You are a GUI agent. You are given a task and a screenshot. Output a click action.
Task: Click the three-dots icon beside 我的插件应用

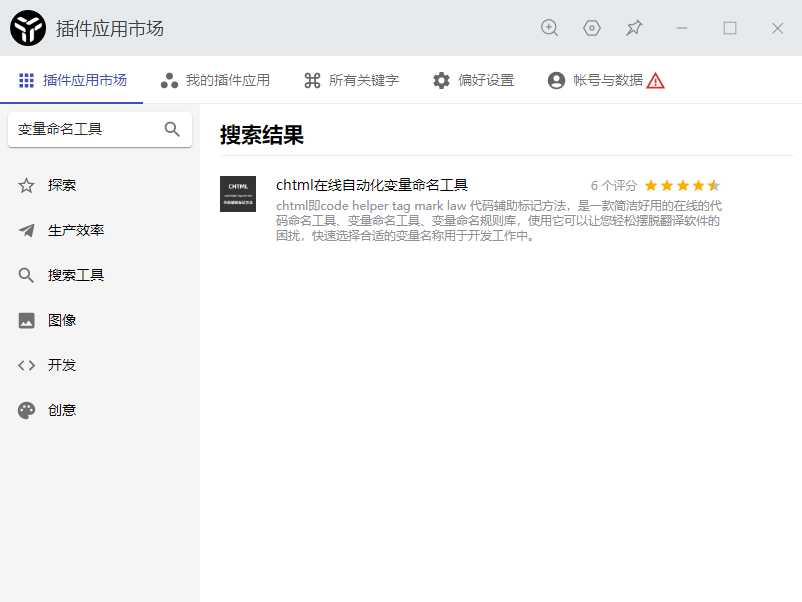[x=169, y=80]
